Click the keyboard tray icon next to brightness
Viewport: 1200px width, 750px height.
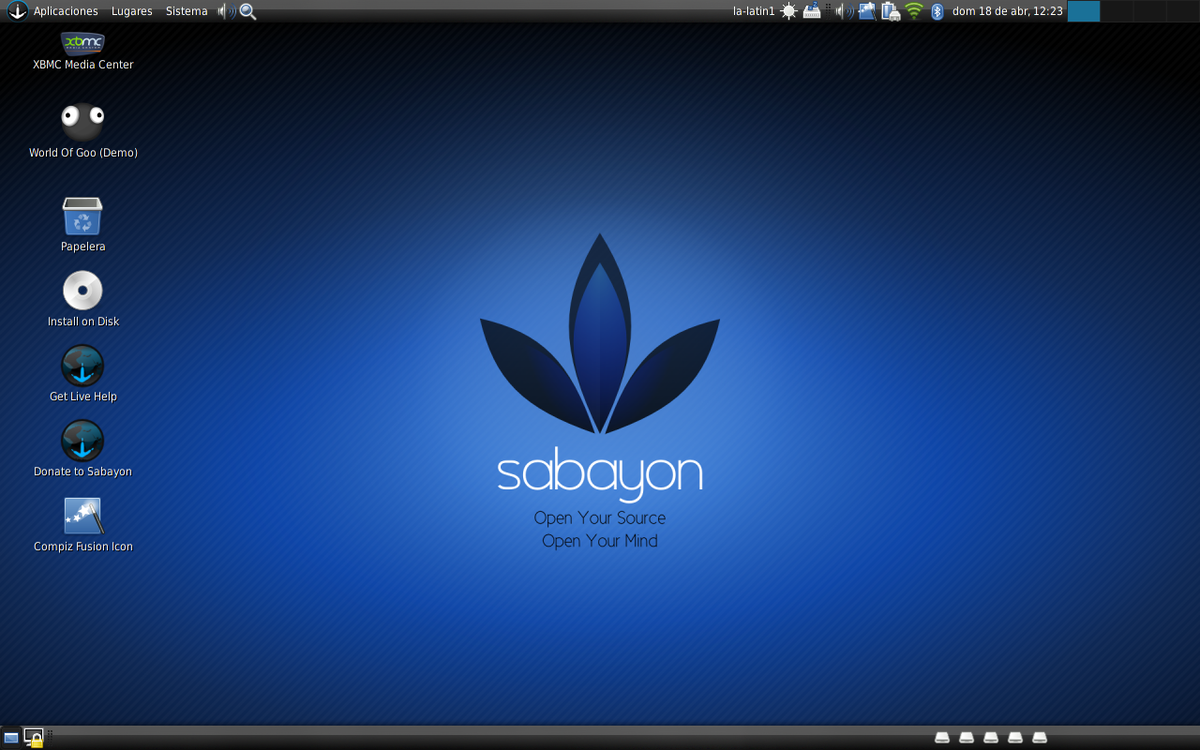coord(812,11)
